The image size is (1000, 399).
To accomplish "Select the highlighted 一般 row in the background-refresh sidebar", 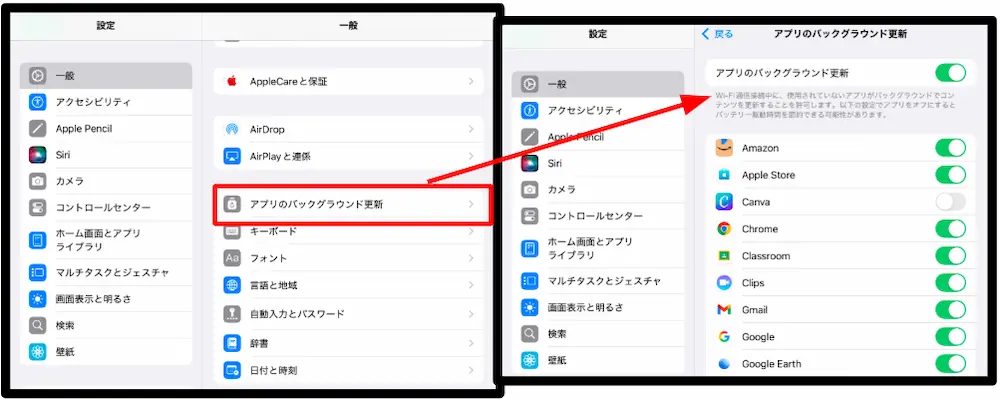I will (x=598, y=83).
